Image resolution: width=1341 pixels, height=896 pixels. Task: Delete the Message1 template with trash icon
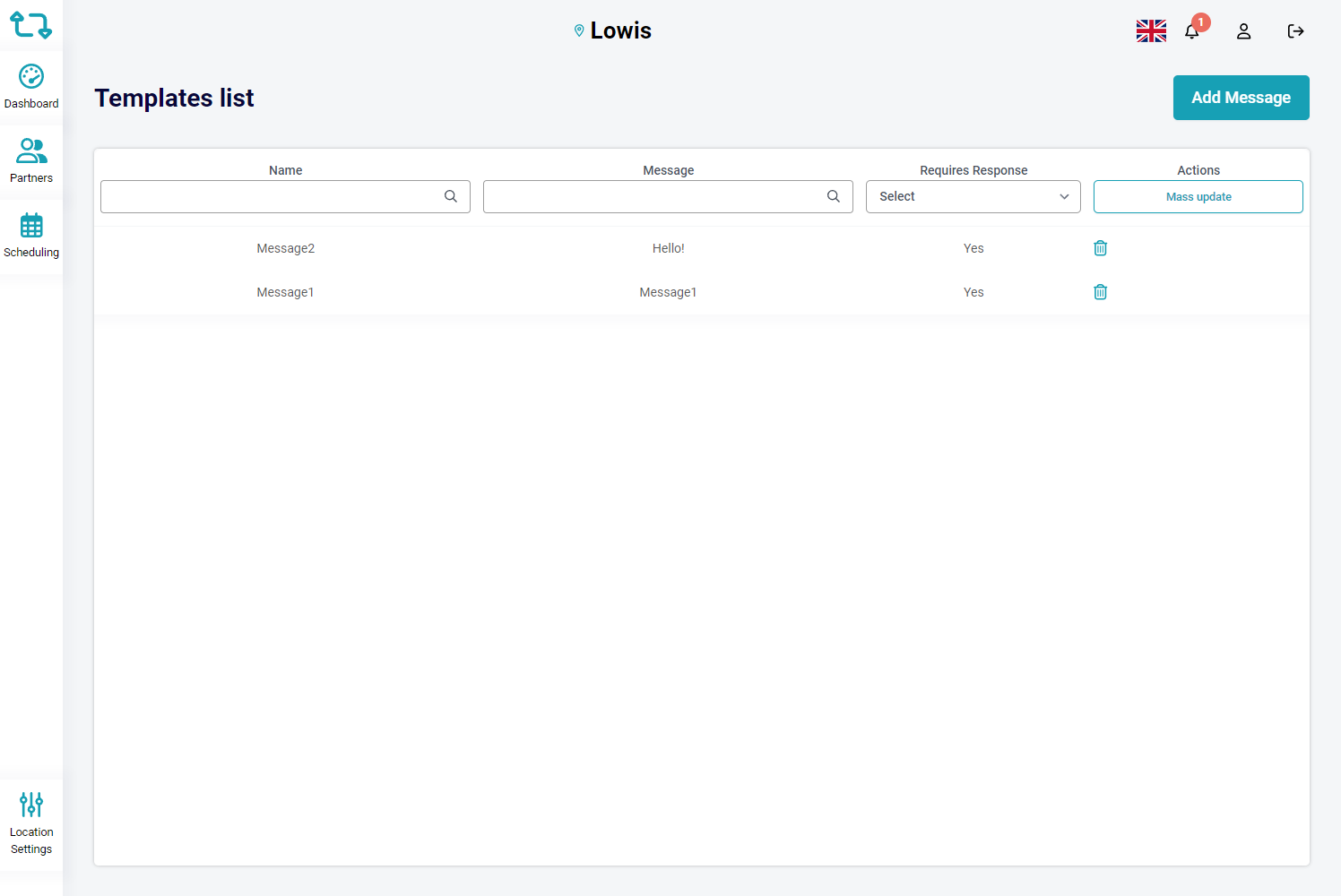point(1100,292)
